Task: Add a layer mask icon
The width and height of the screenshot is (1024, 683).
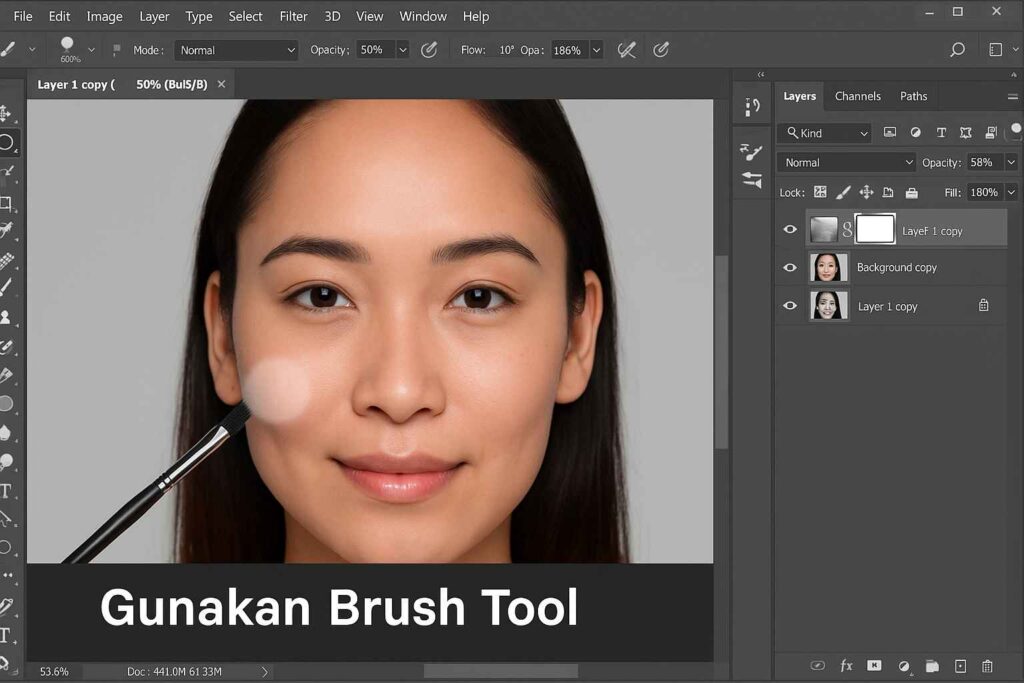Action: coord(874,665)
